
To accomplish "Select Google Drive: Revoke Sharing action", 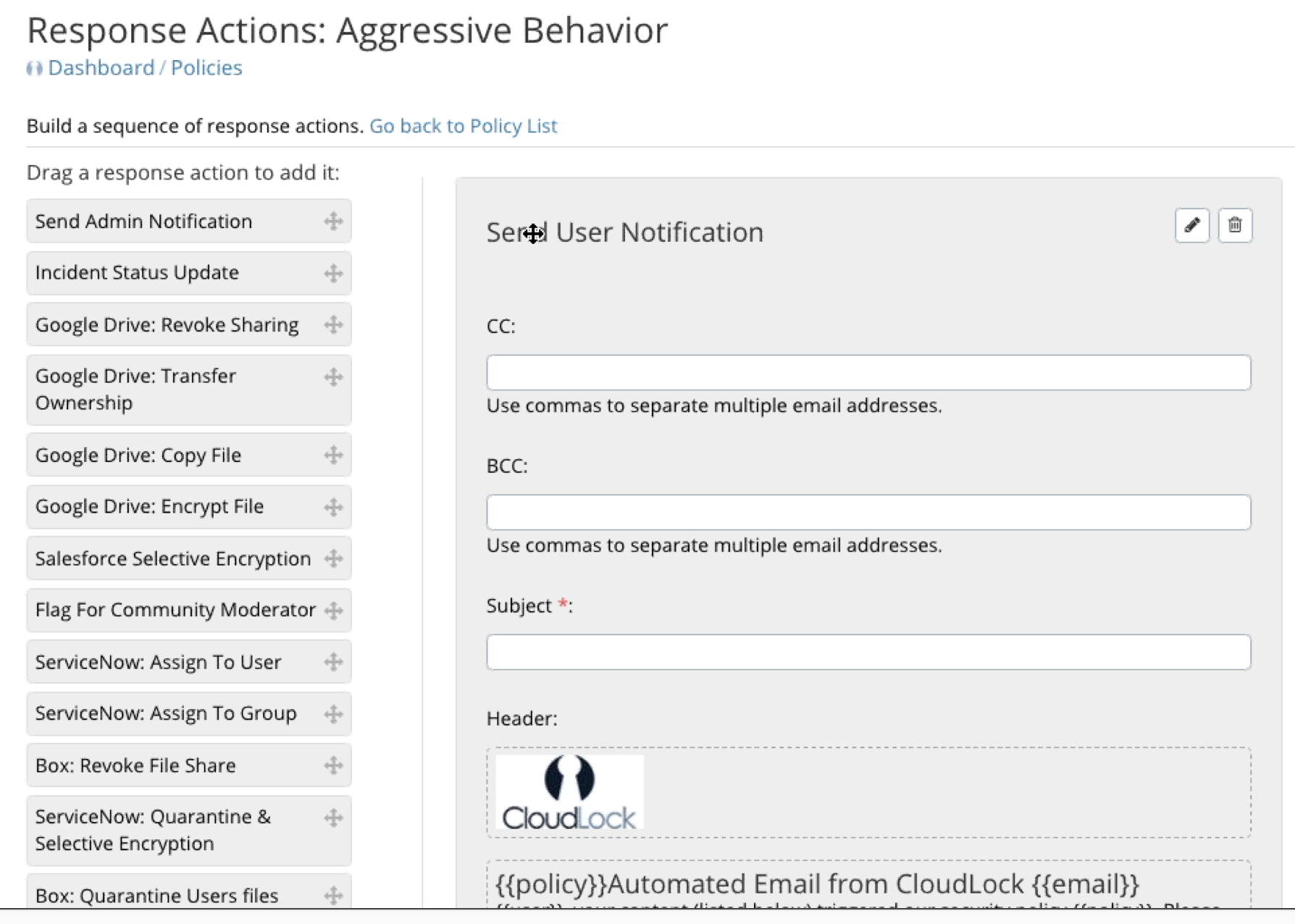I will [x=167, y=325].
